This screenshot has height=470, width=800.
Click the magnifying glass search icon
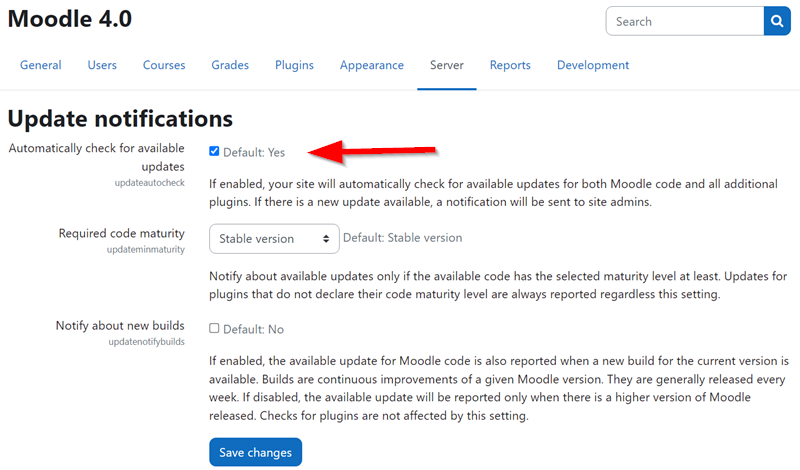pos(777,21)
